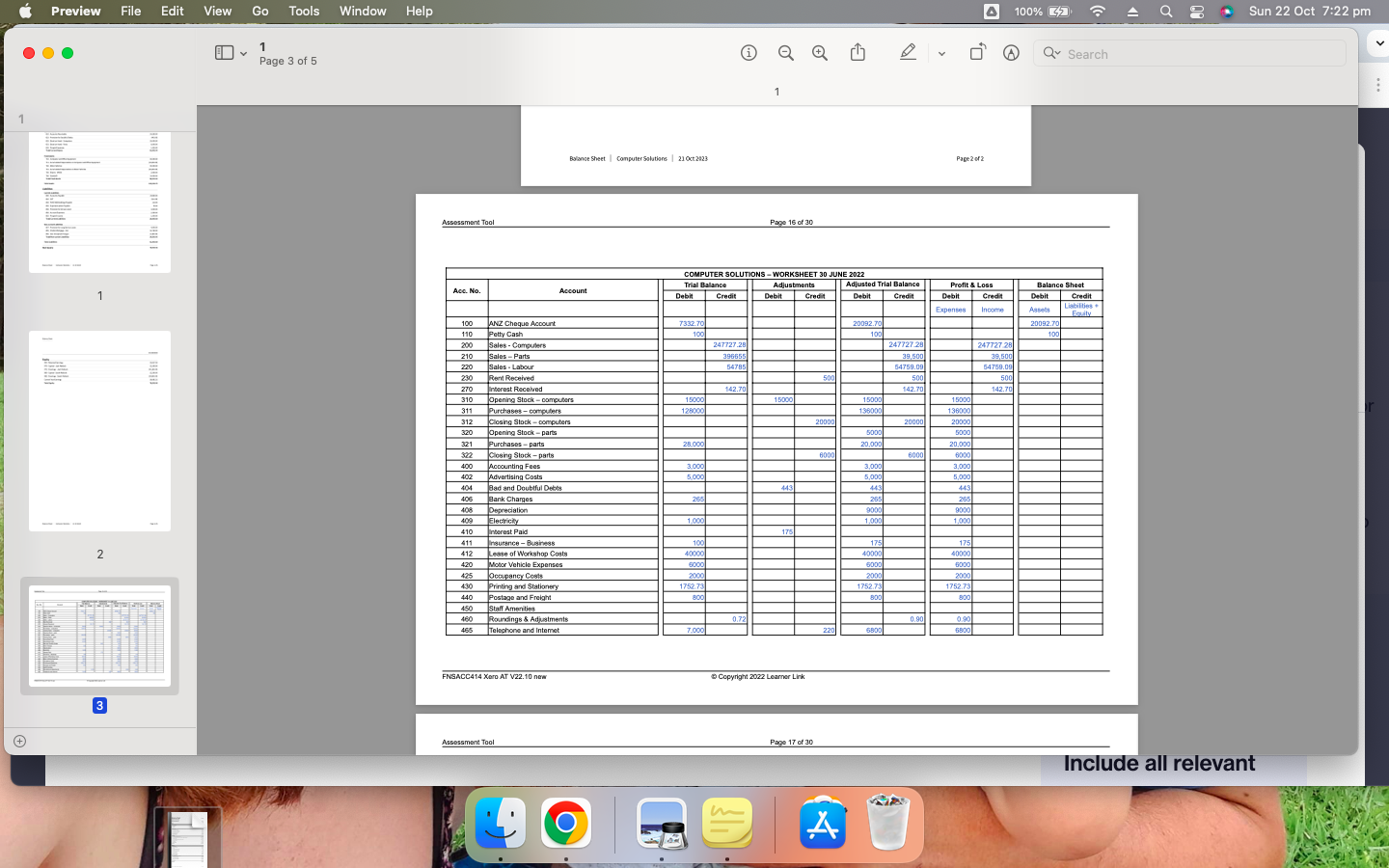
Task: Click the zoom out magnifier icon
Action: pyautogui.click(x=786, y=53)
